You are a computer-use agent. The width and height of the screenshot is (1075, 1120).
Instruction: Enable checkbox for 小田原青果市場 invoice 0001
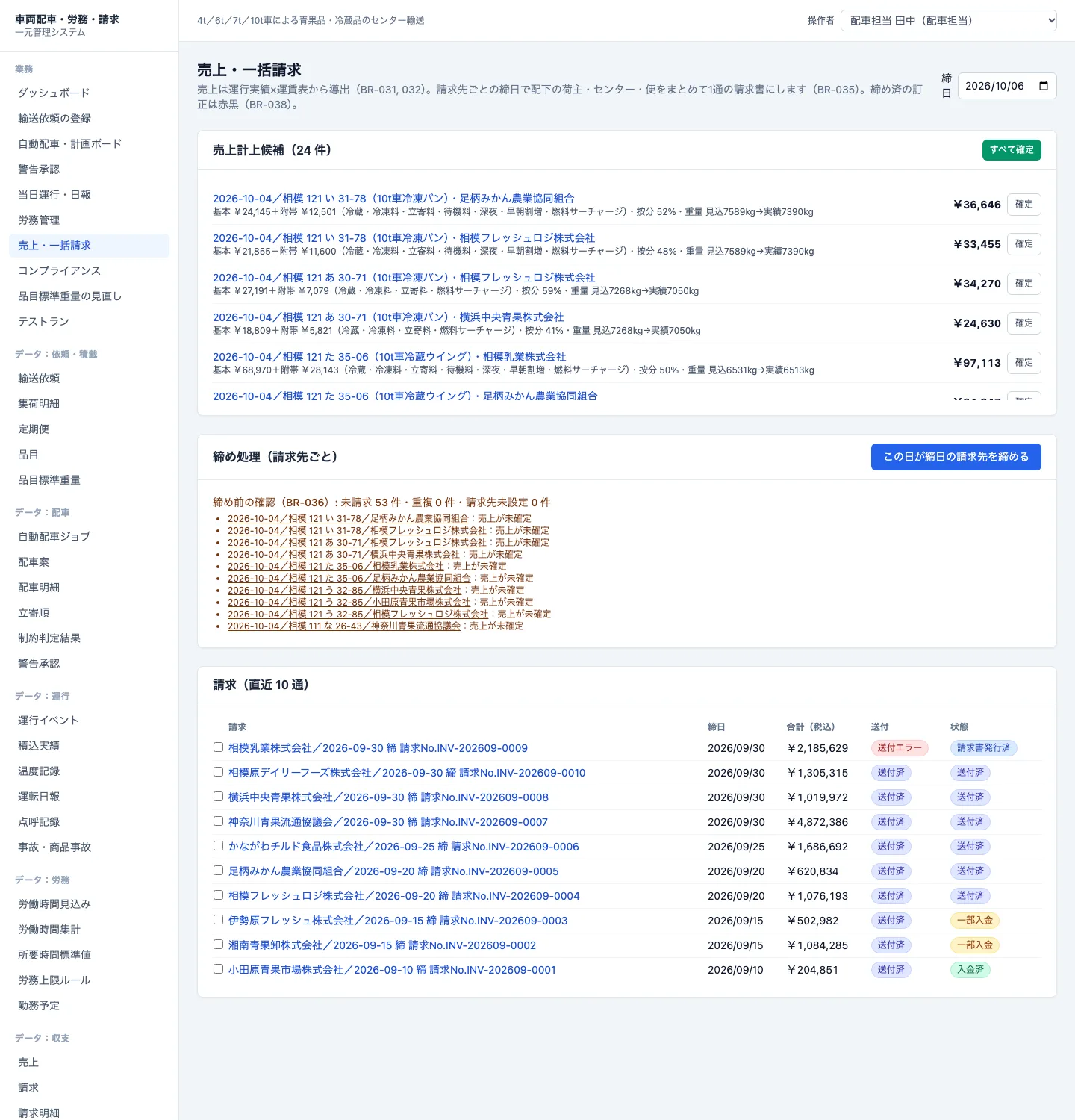tap(218, 969)
